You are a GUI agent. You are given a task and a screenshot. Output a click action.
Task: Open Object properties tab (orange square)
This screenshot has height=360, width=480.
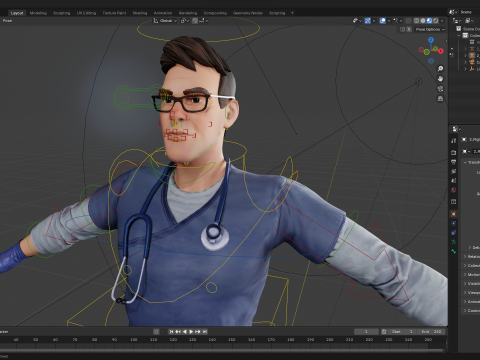tap(453, 214)
